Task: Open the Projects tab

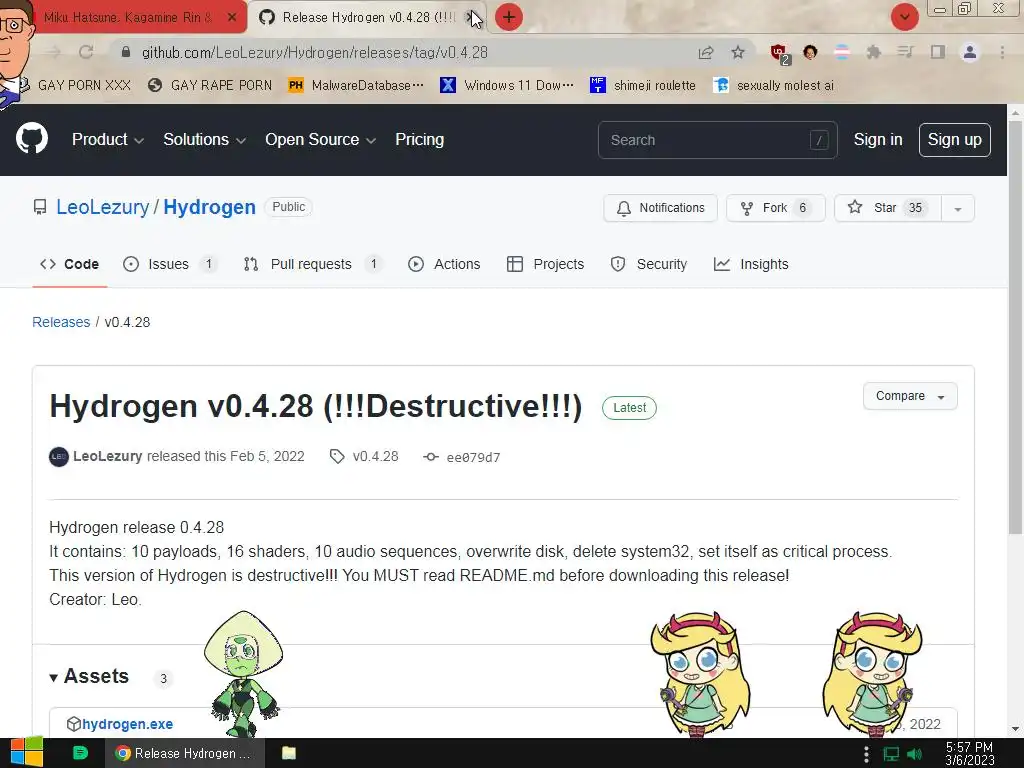Action: tap(545, 264)
